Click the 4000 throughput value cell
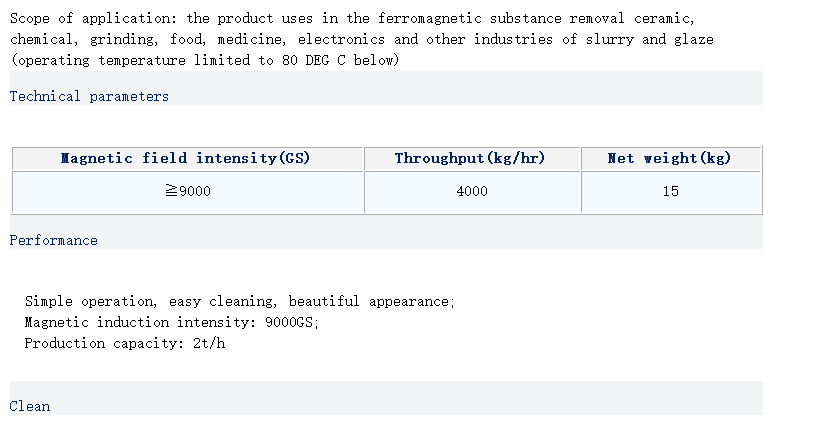The height and width of the screenshot is (435, 833). point(471,191)
